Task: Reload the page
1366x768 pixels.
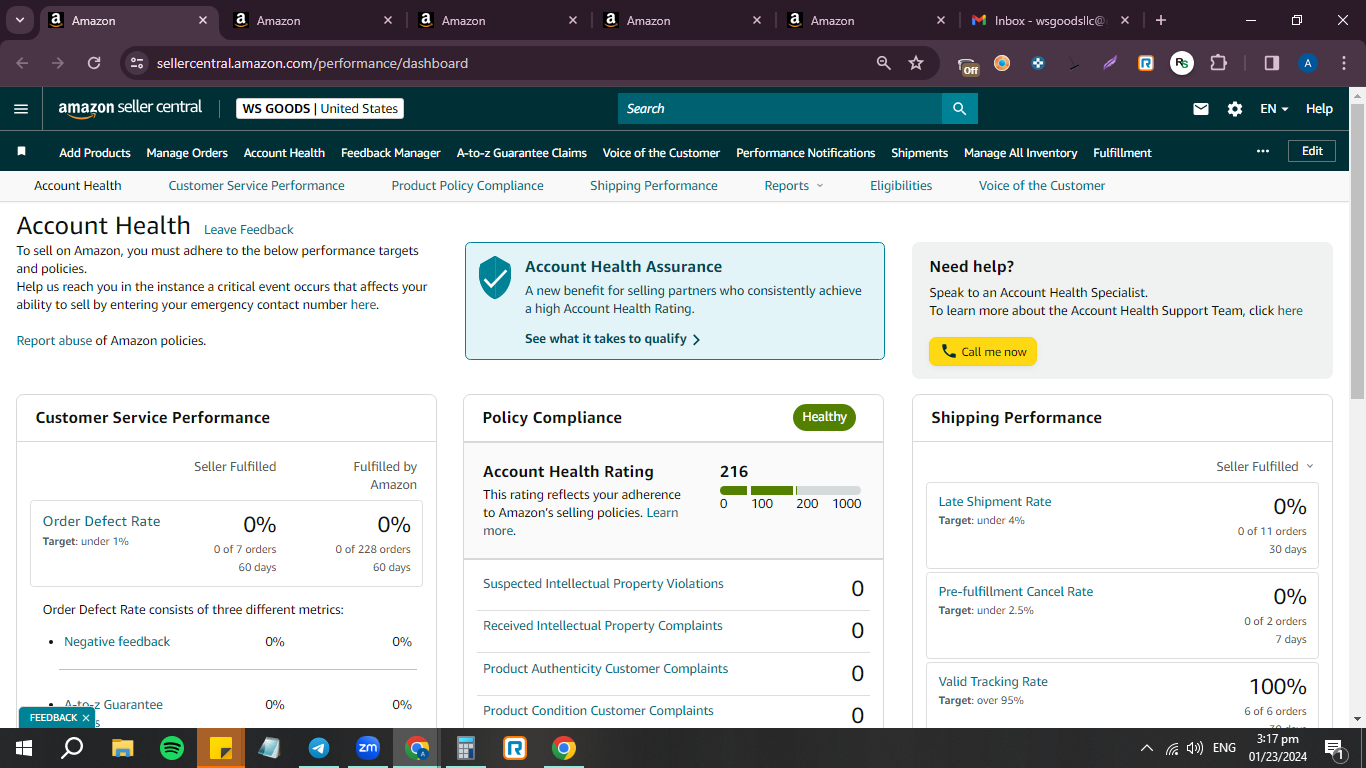Action: (x=94, y=63)
